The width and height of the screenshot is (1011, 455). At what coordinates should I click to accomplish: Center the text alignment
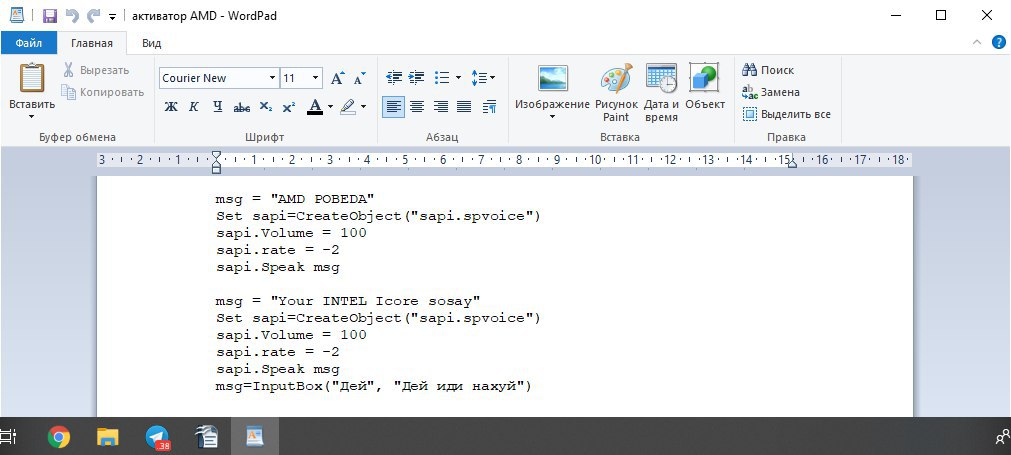point(417,106)
